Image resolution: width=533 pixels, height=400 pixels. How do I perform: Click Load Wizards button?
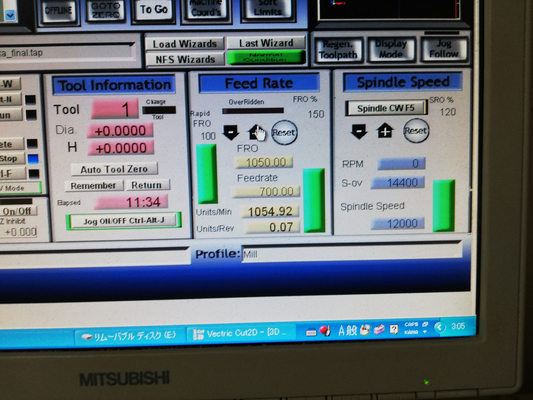click(185, 44)
